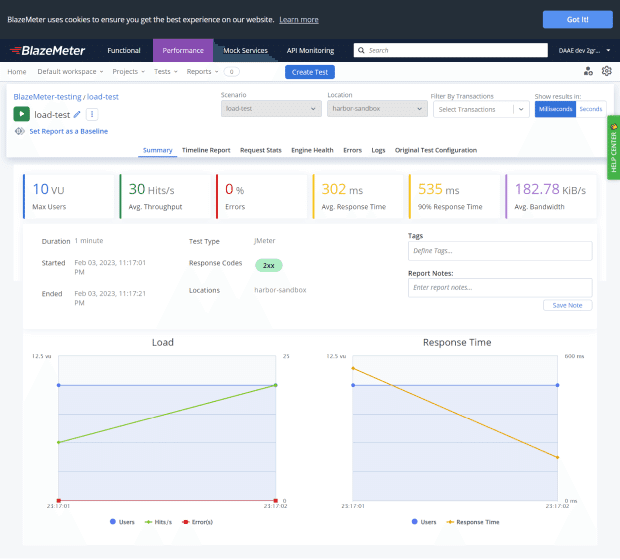
Task: Click the 535 ms 90% Response Time card
Action: click(x=454, y=196)
